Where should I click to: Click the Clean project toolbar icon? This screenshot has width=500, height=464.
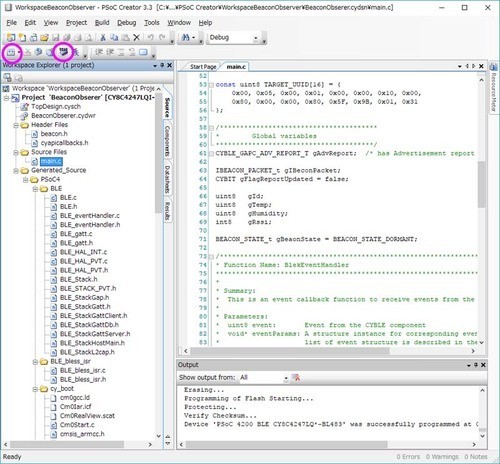[x=28, y=52]
